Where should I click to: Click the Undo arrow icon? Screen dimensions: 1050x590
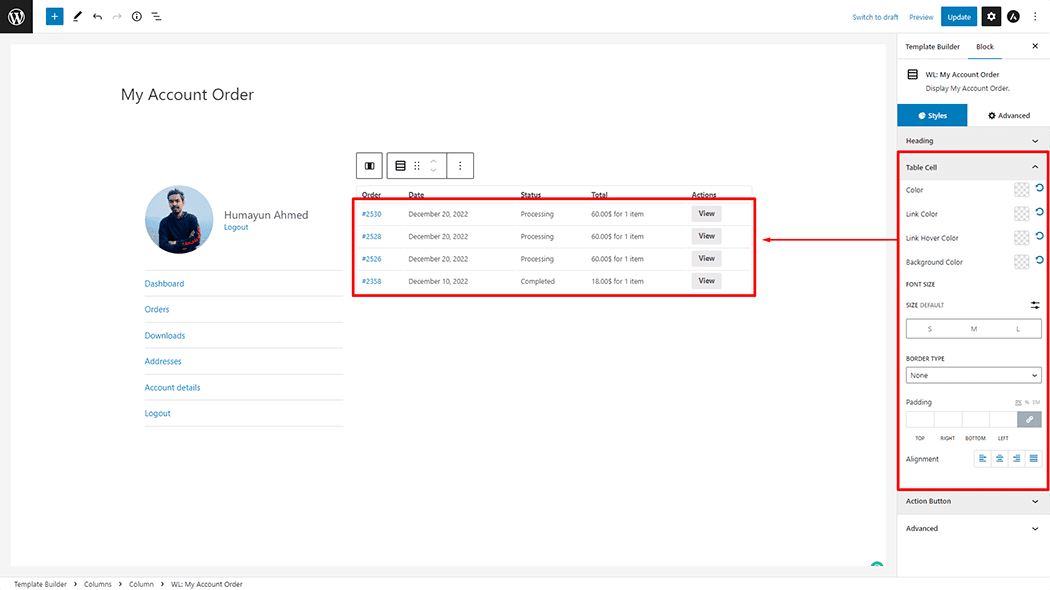97,16
